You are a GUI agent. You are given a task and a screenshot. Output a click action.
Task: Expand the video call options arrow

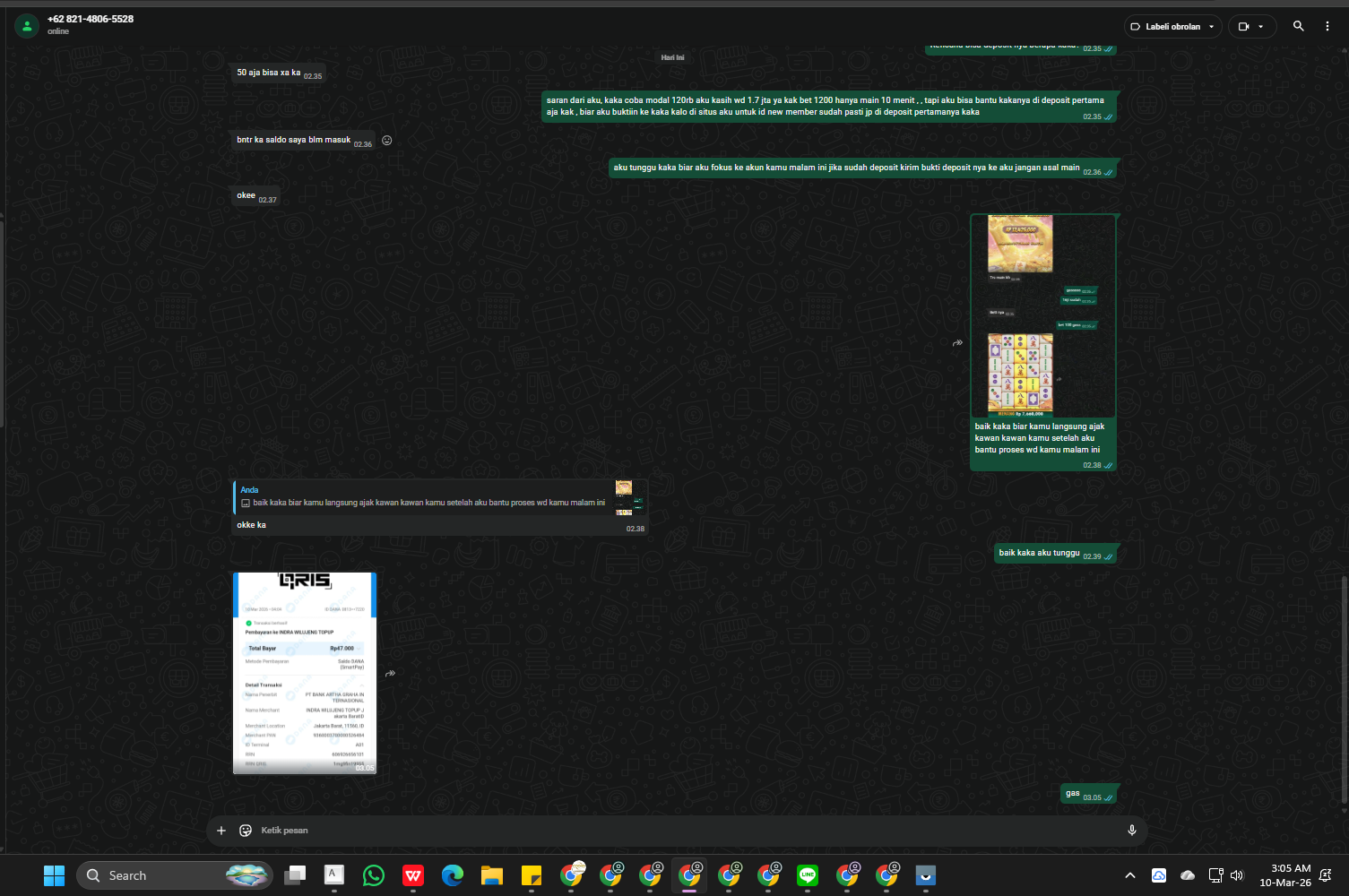(x=1261, y=27)
